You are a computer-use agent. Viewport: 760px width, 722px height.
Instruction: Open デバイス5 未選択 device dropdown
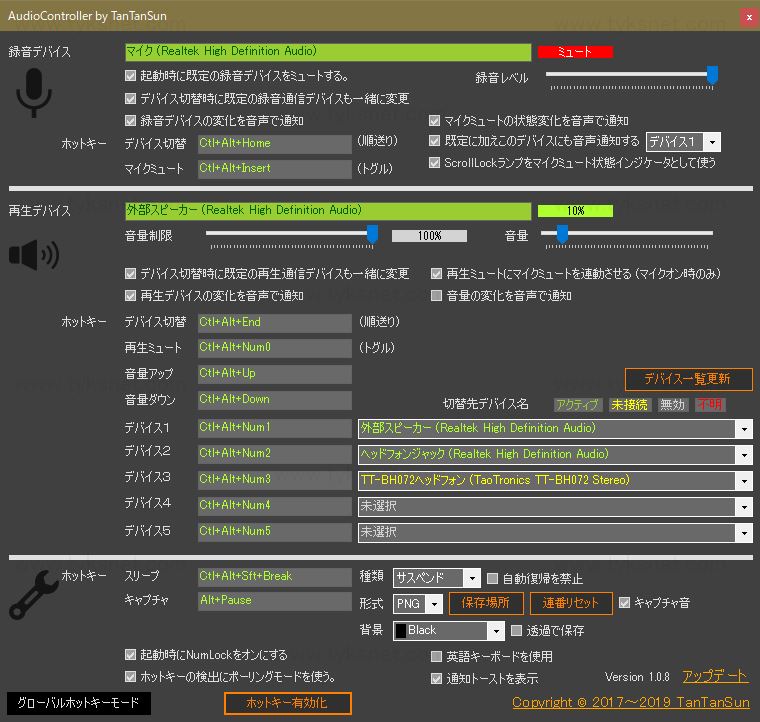pos(555,533)
